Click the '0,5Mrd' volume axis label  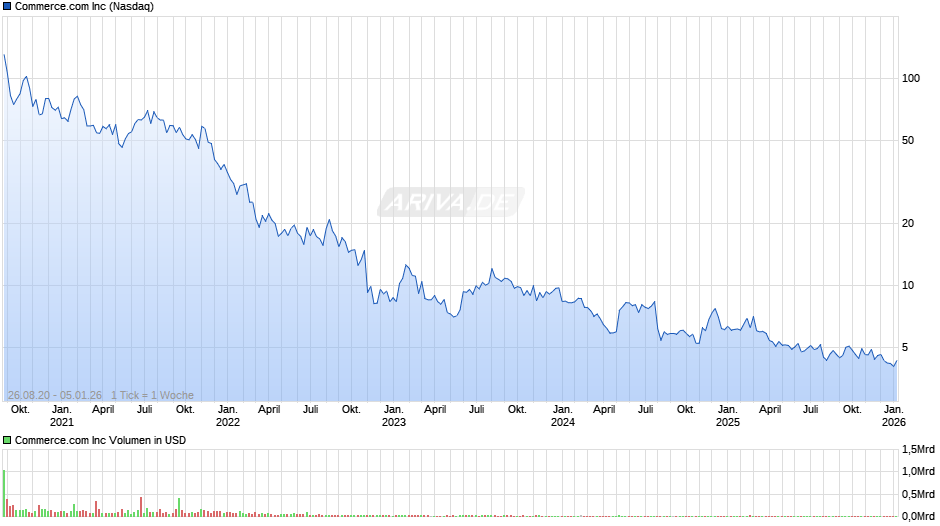point(918,494)
